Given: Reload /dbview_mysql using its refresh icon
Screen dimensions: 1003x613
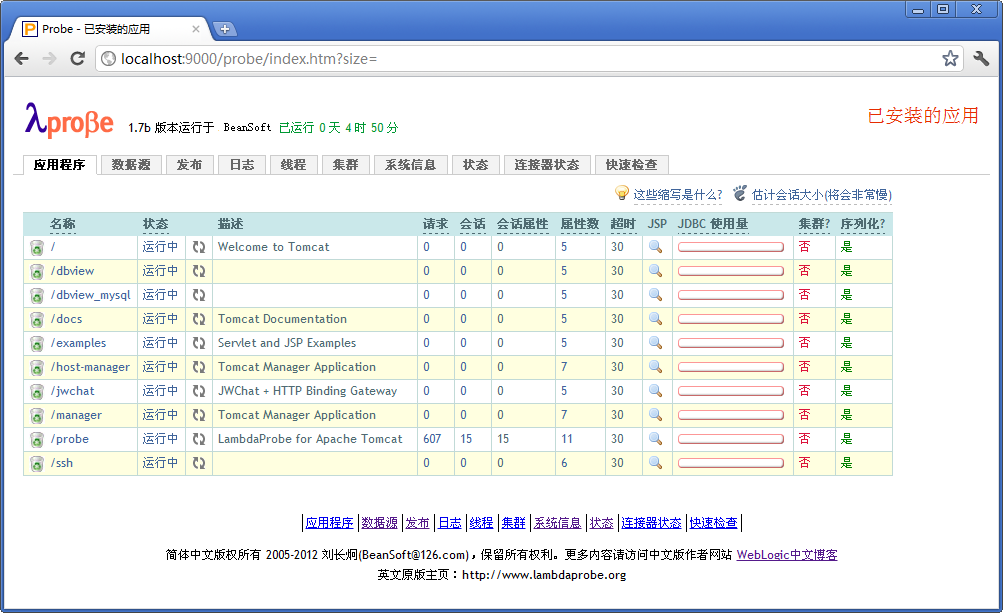Looking at the screenshot, I should [x=199, y=295].
